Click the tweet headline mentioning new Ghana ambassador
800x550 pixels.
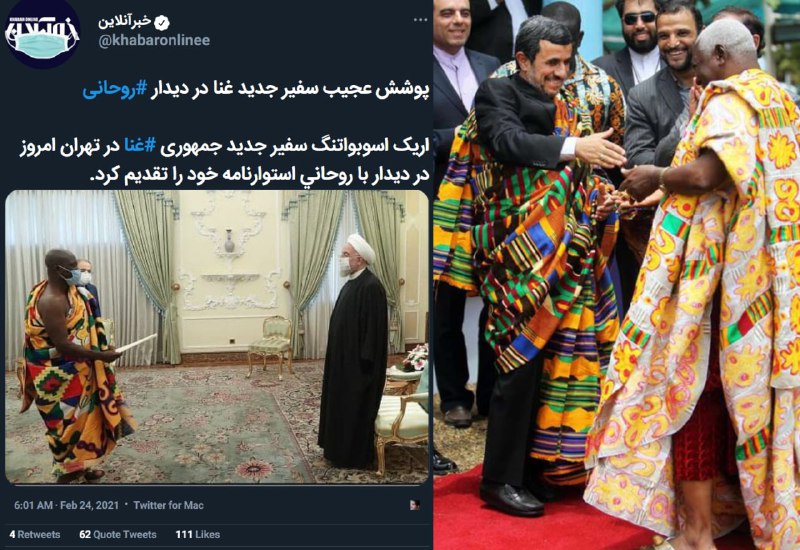256,89
